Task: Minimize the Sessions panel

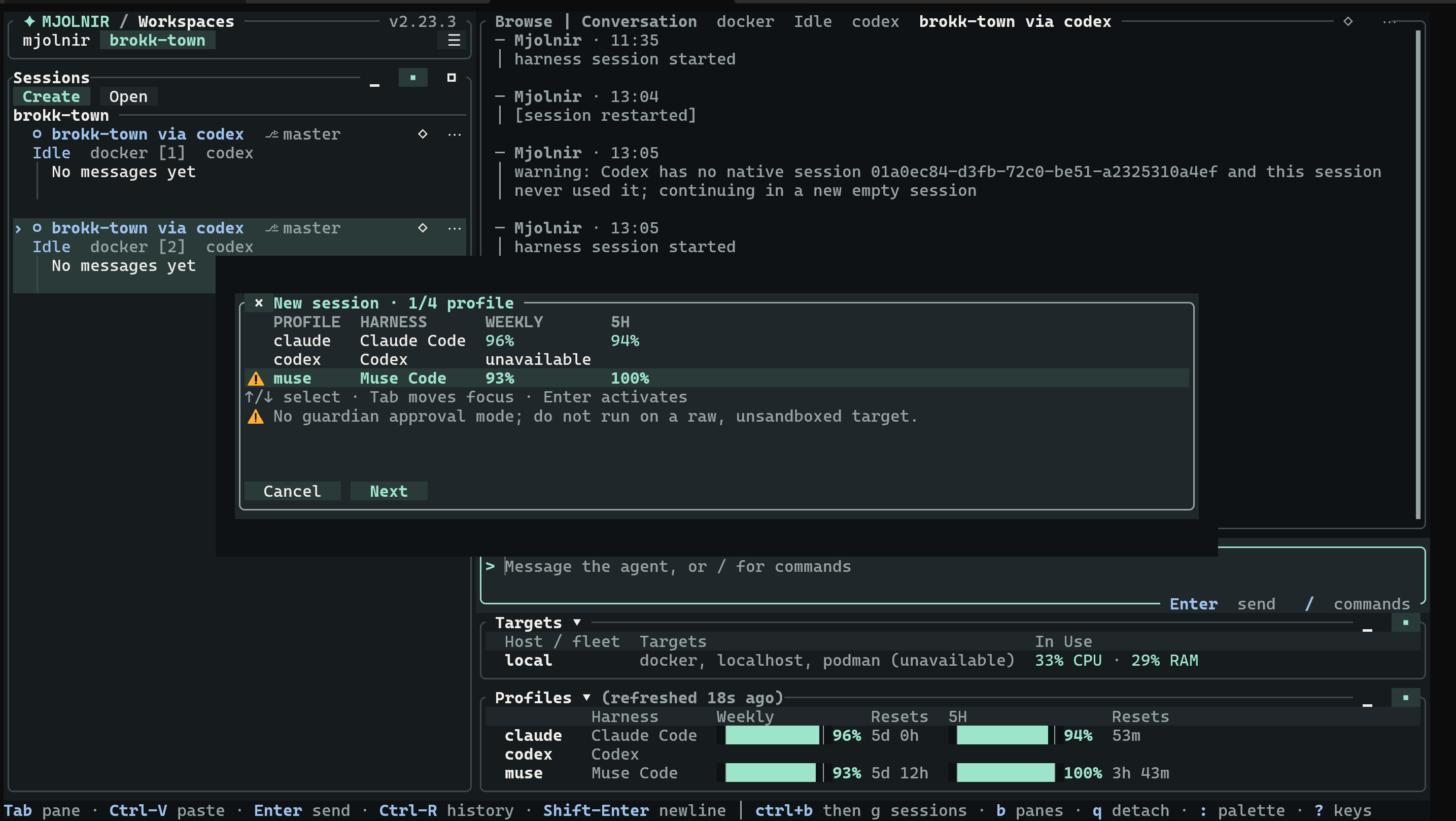Action: pos(374,85)
